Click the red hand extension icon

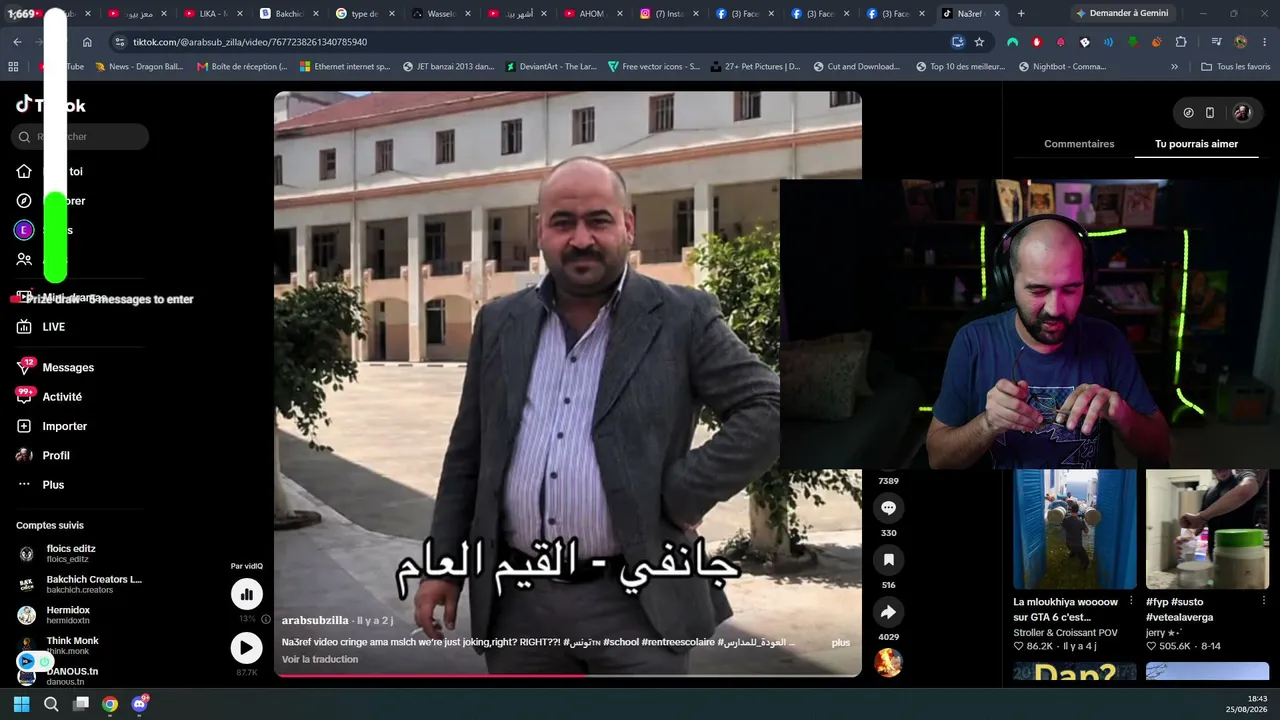coord(1037,42)
